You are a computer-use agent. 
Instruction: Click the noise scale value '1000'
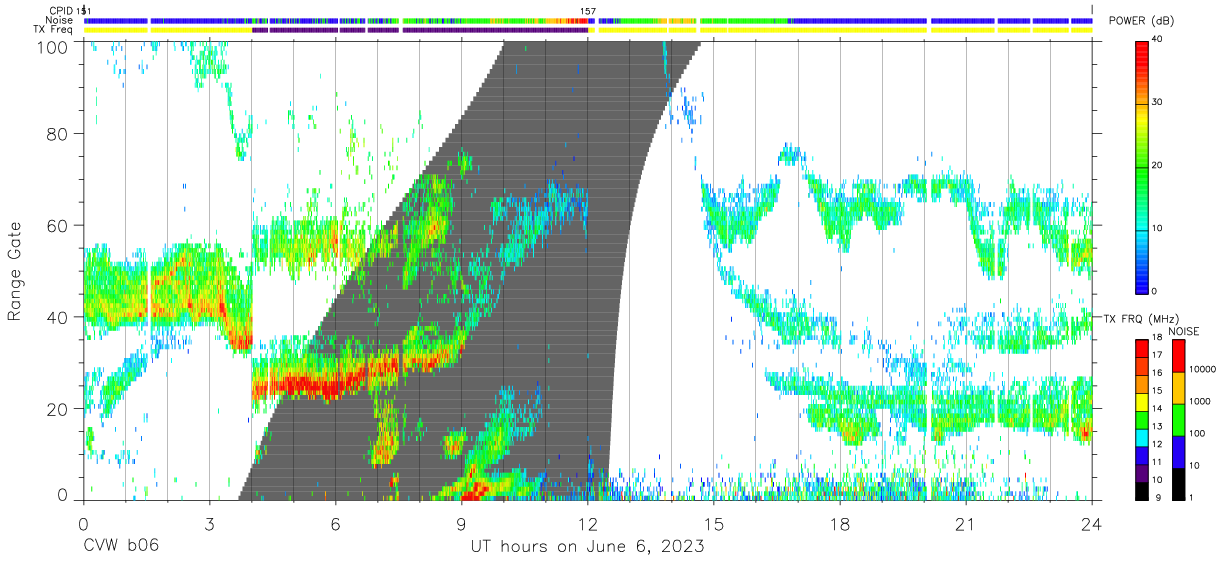tap(1200, 402)
